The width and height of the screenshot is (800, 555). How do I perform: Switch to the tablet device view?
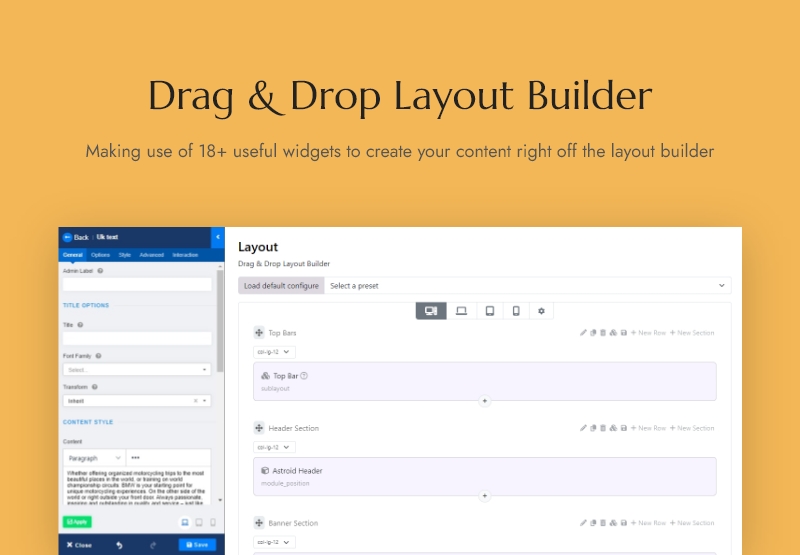[489, 311]
